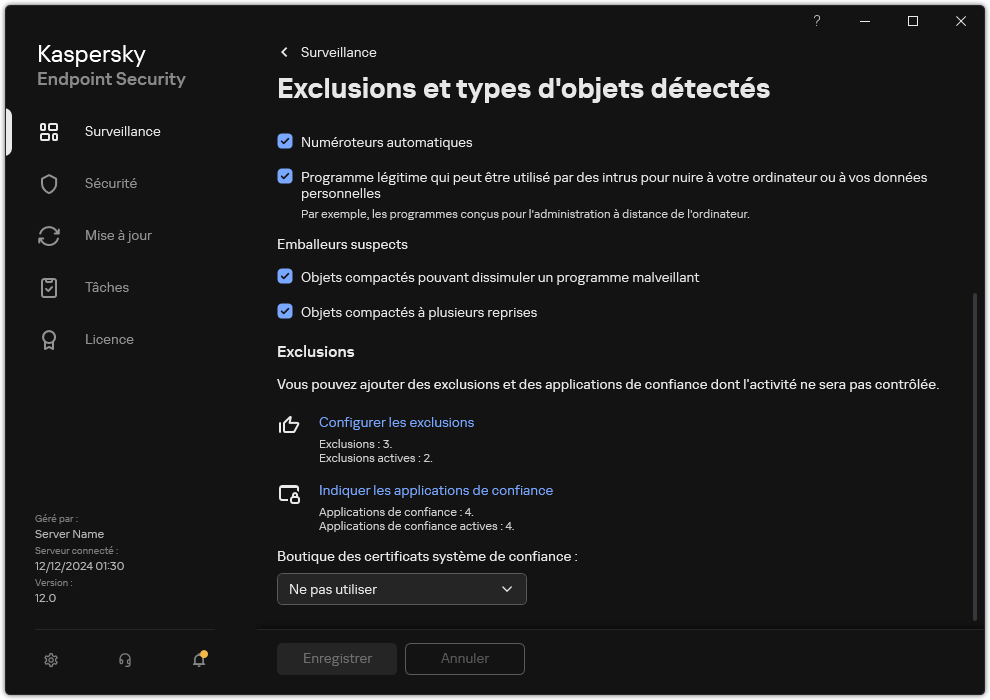Select the Mise à jour refresh icon

pos(49,235)
